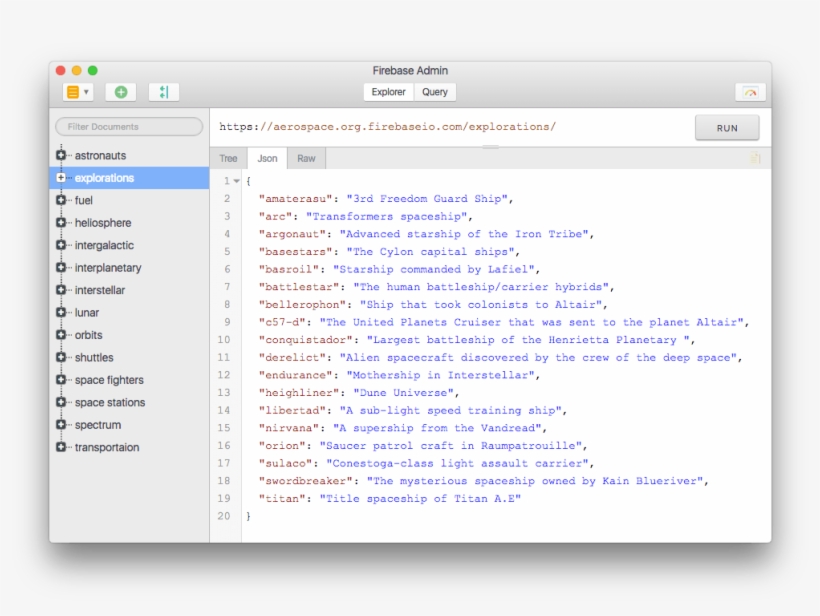820x616 pixels.
Task: Select orbits in the document tree
Action: point(88,335)
